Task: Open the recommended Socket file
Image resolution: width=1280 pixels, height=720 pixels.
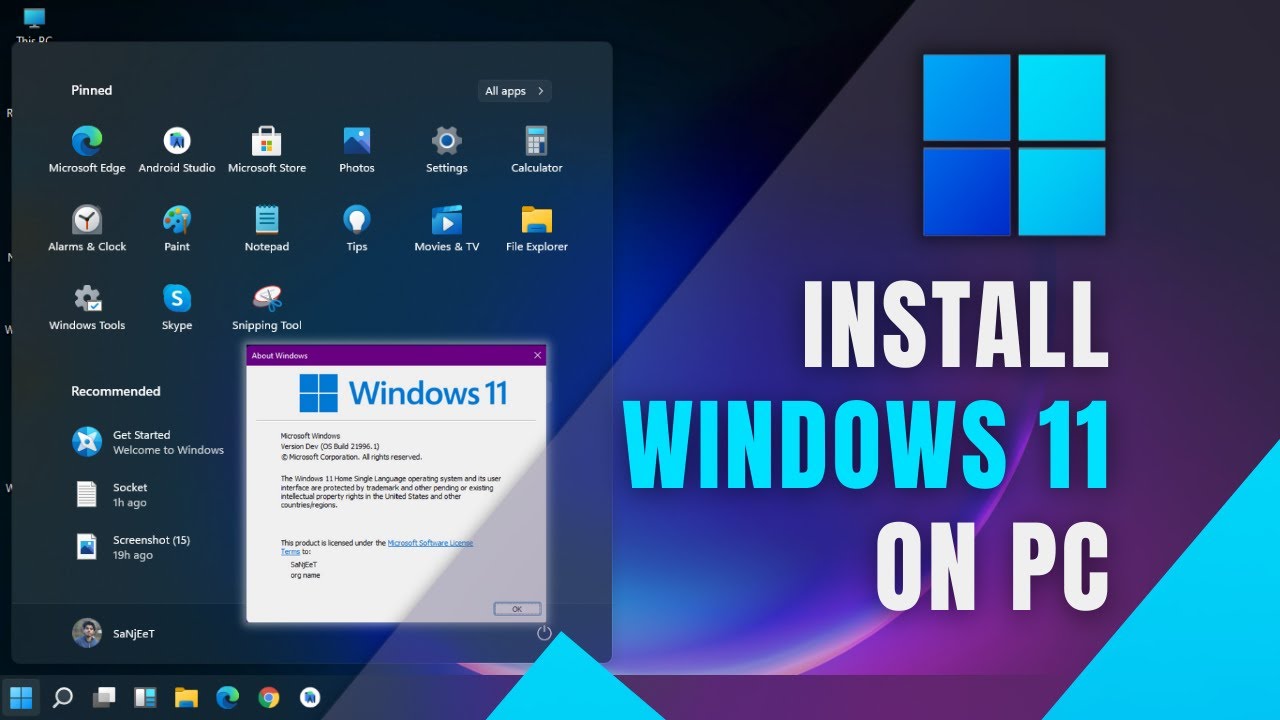Action: click(x=112, y=495)
